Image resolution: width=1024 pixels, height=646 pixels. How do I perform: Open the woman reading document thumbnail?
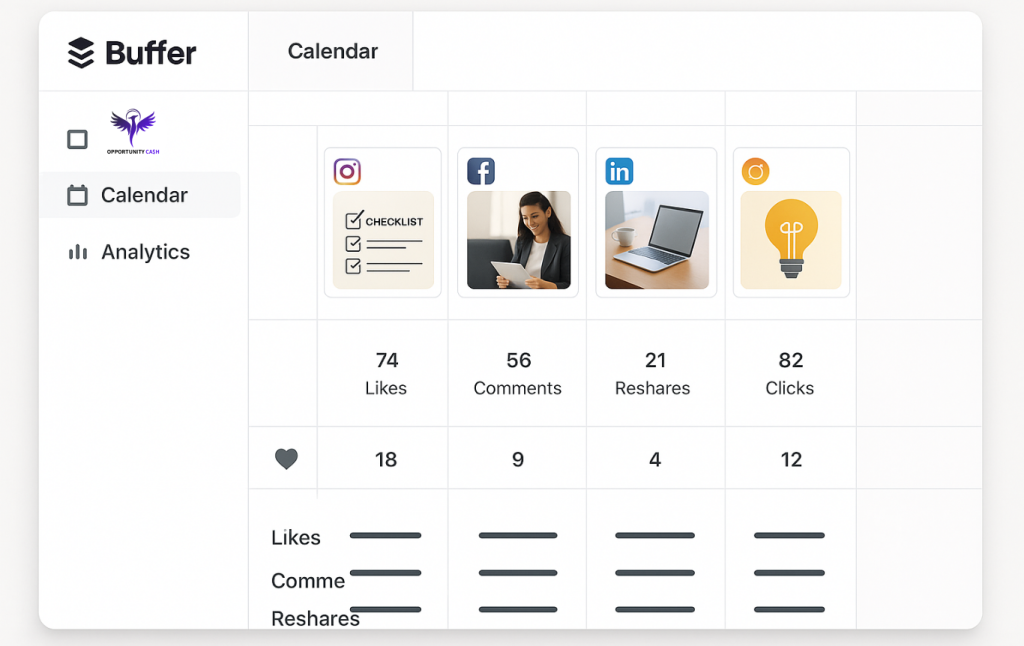tap(518, 240)
